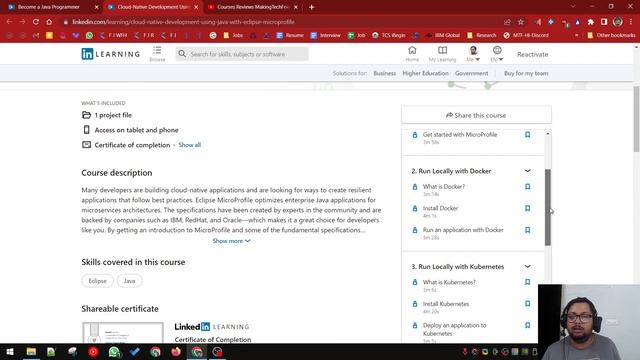Open the 'Resume' bookmark
Image resolution: width=640 pixels, height=360 pixels.
point(290,36)
